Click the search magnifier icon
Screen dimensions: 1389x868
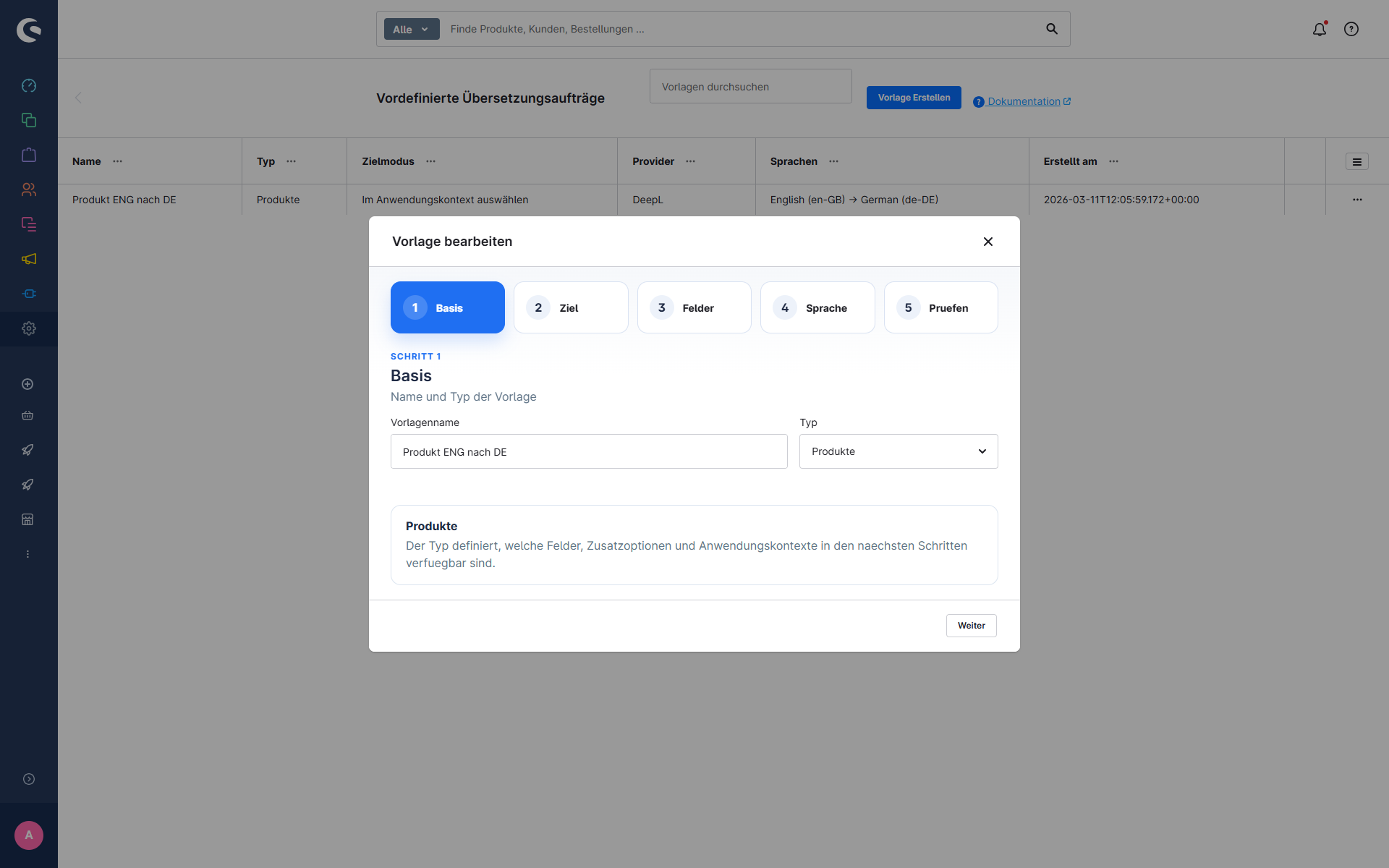1052,29
